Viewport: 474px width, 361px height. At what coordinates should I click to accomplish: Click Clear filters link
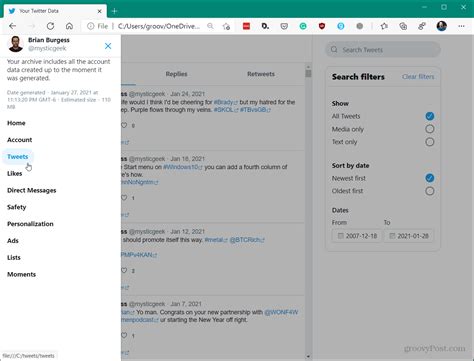(x=418, y=77)
